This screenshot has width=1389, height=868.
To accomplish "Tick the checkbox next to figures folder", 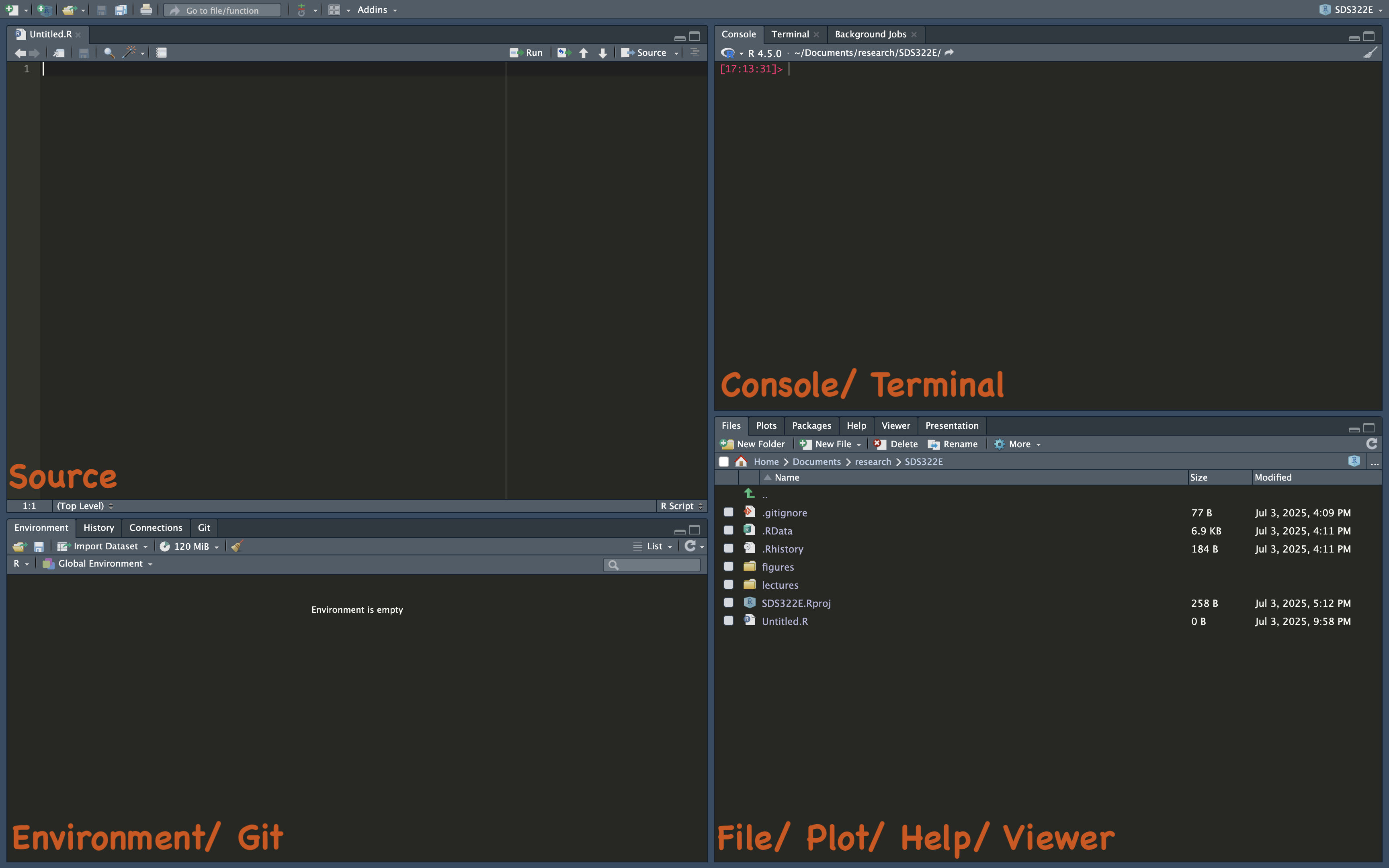I will [728, 567].
